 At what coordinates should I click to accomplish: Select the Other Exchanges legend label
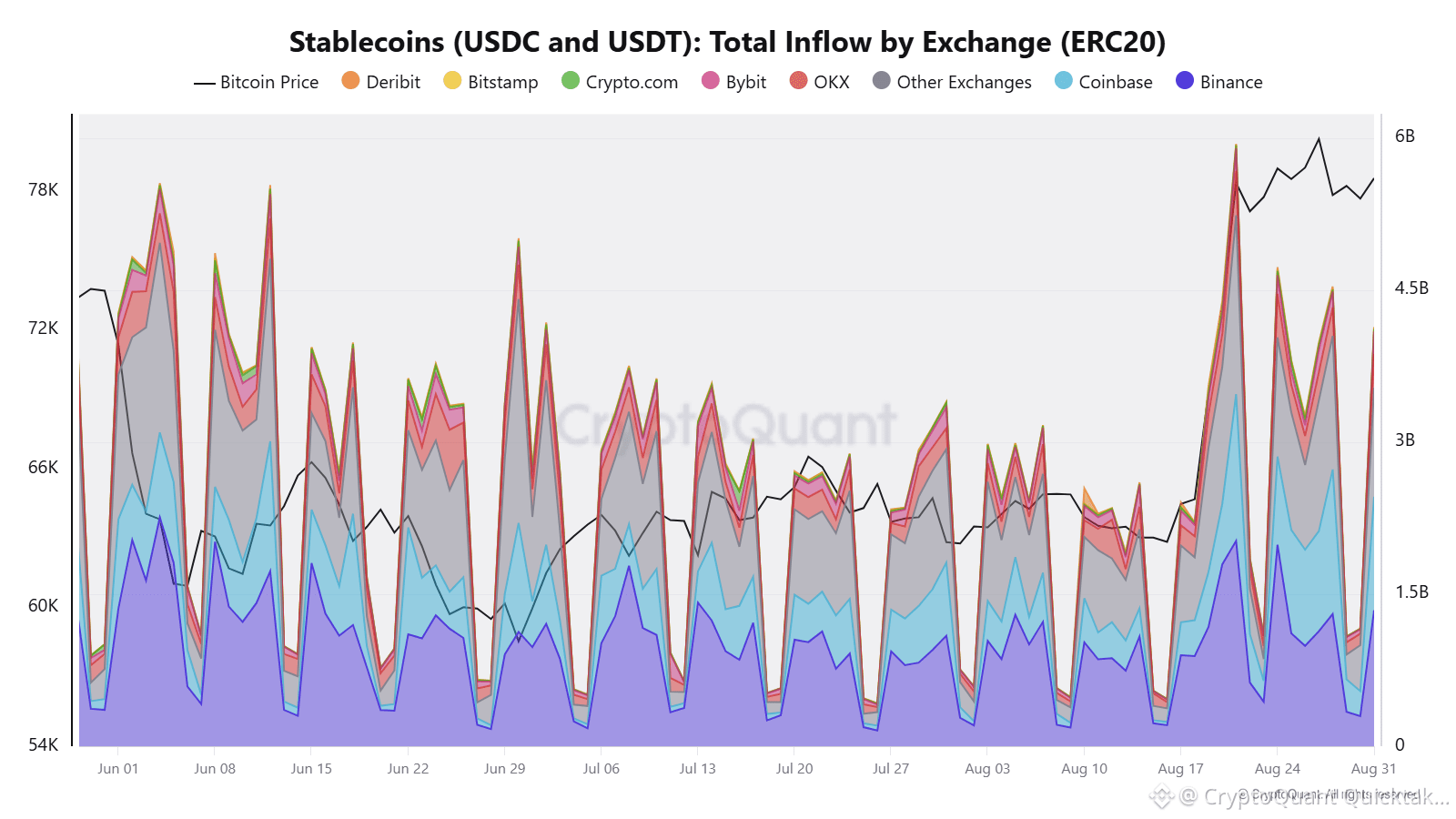965,83
